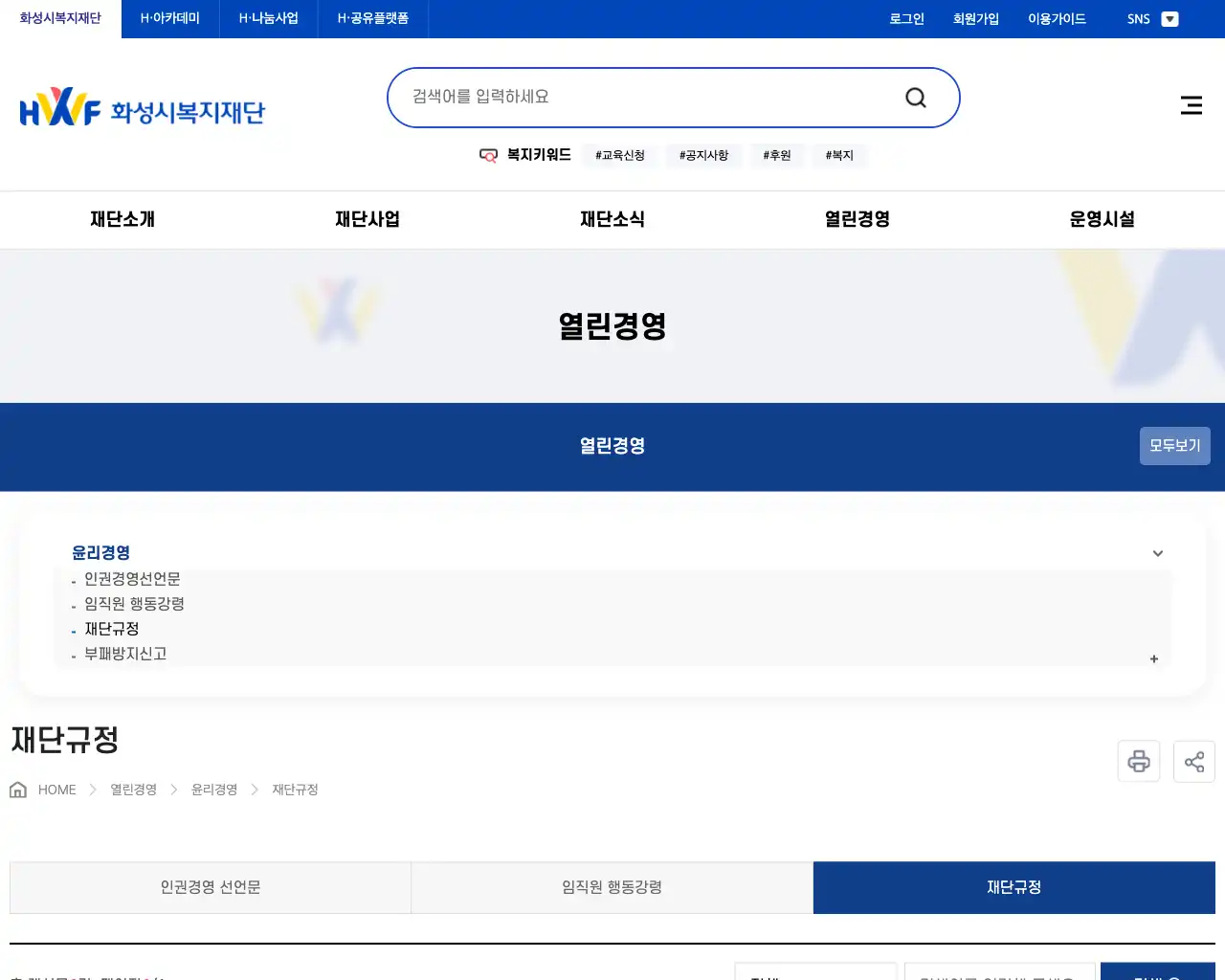Click the 모두보기 button

click(1174, 446)
